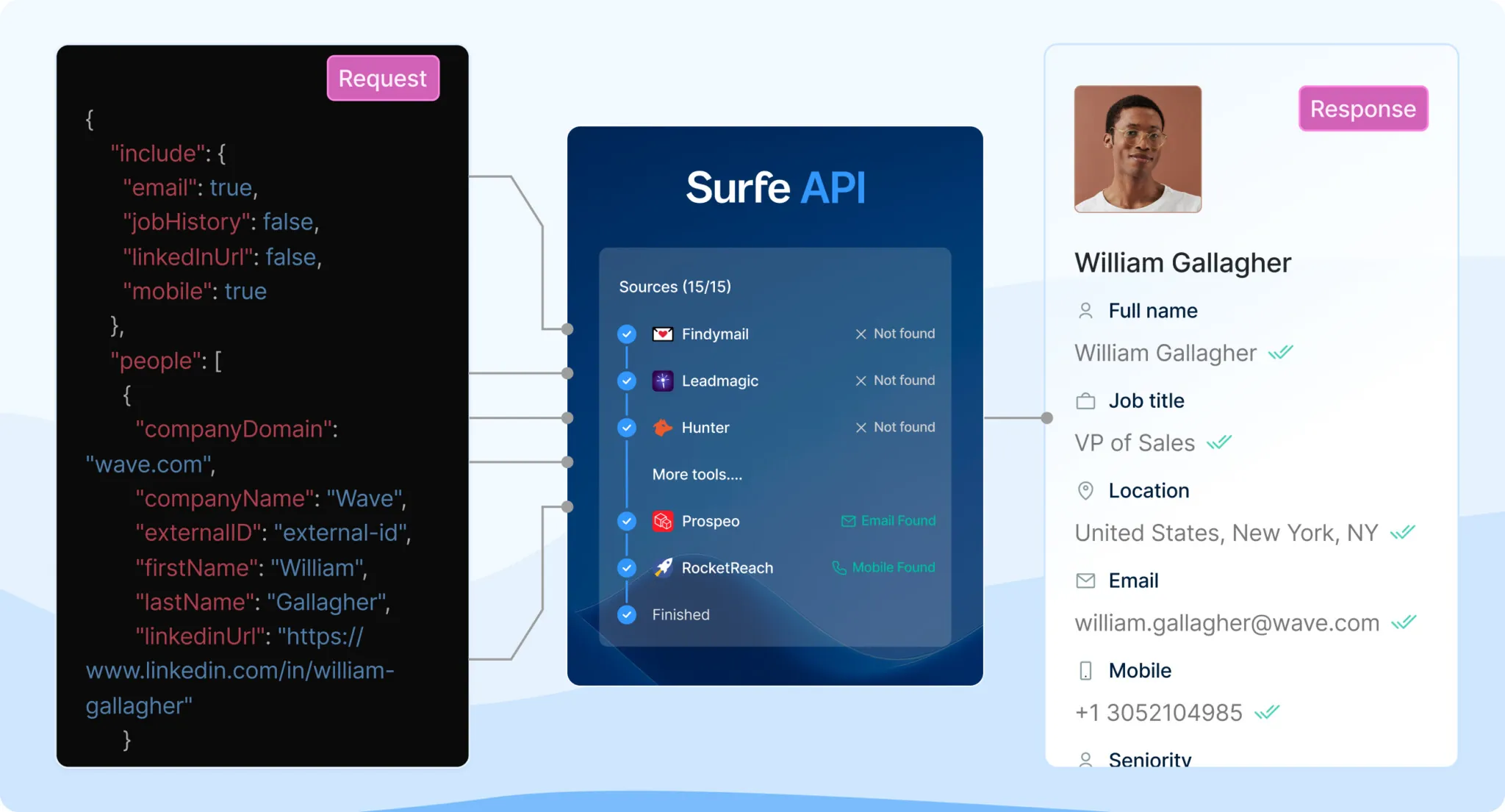Click the pink Request badge
1505x812 pixels.
point(383,78)
